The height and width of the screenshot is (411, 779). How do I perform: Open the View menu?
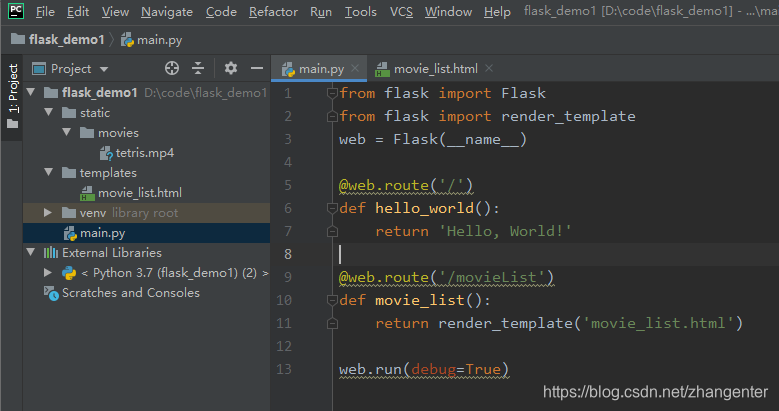(115, 11)
